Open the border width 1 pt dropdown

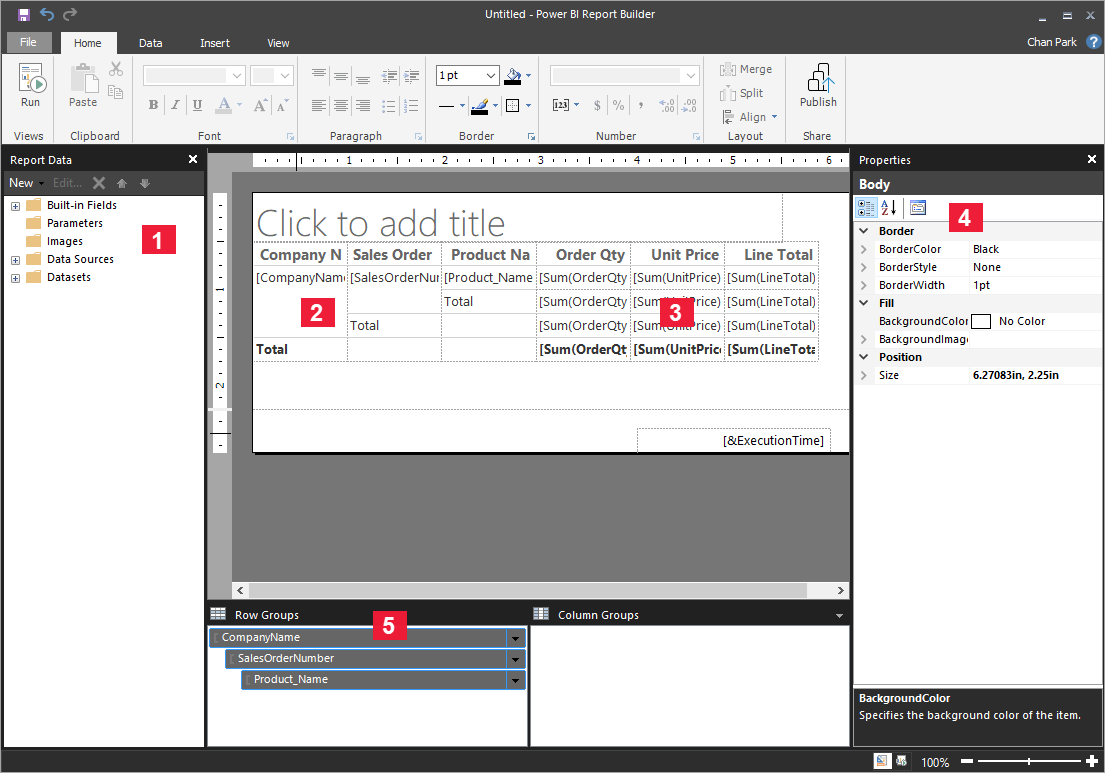pyautogui.click(x=491, y=75)
